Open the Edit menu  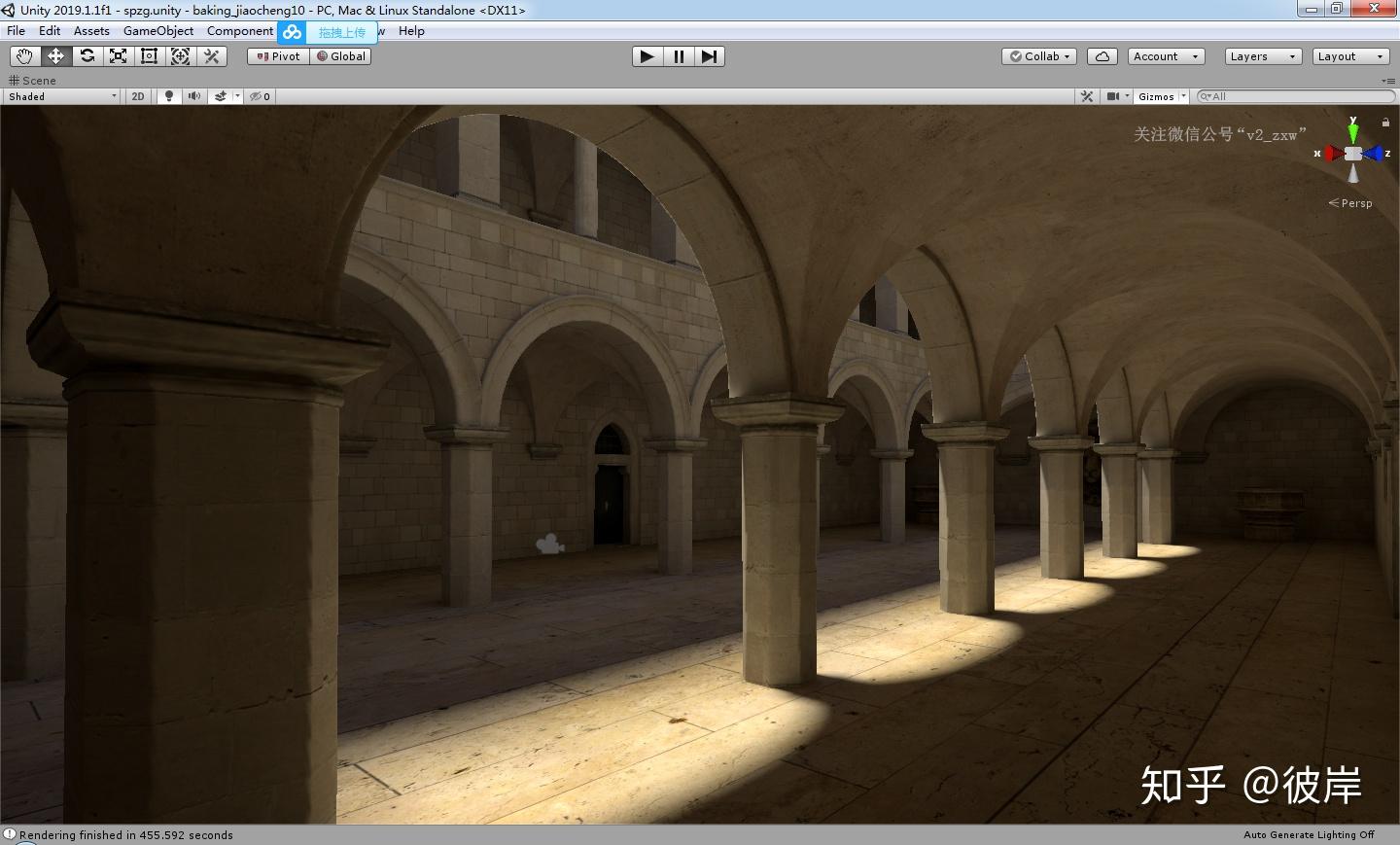point(50,31)
